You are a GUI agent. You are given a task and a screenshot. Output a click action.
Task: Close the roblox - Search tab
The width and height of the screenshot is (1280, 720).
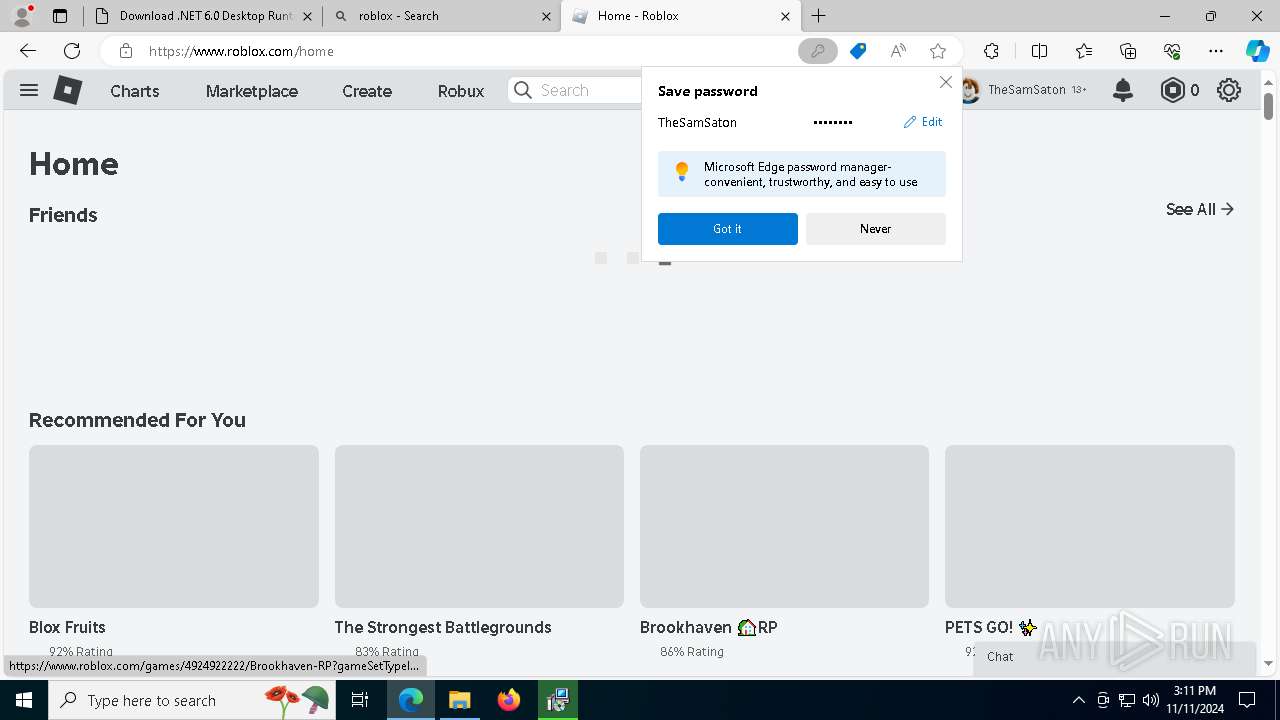pyautogui.click(x=546, y=16)
